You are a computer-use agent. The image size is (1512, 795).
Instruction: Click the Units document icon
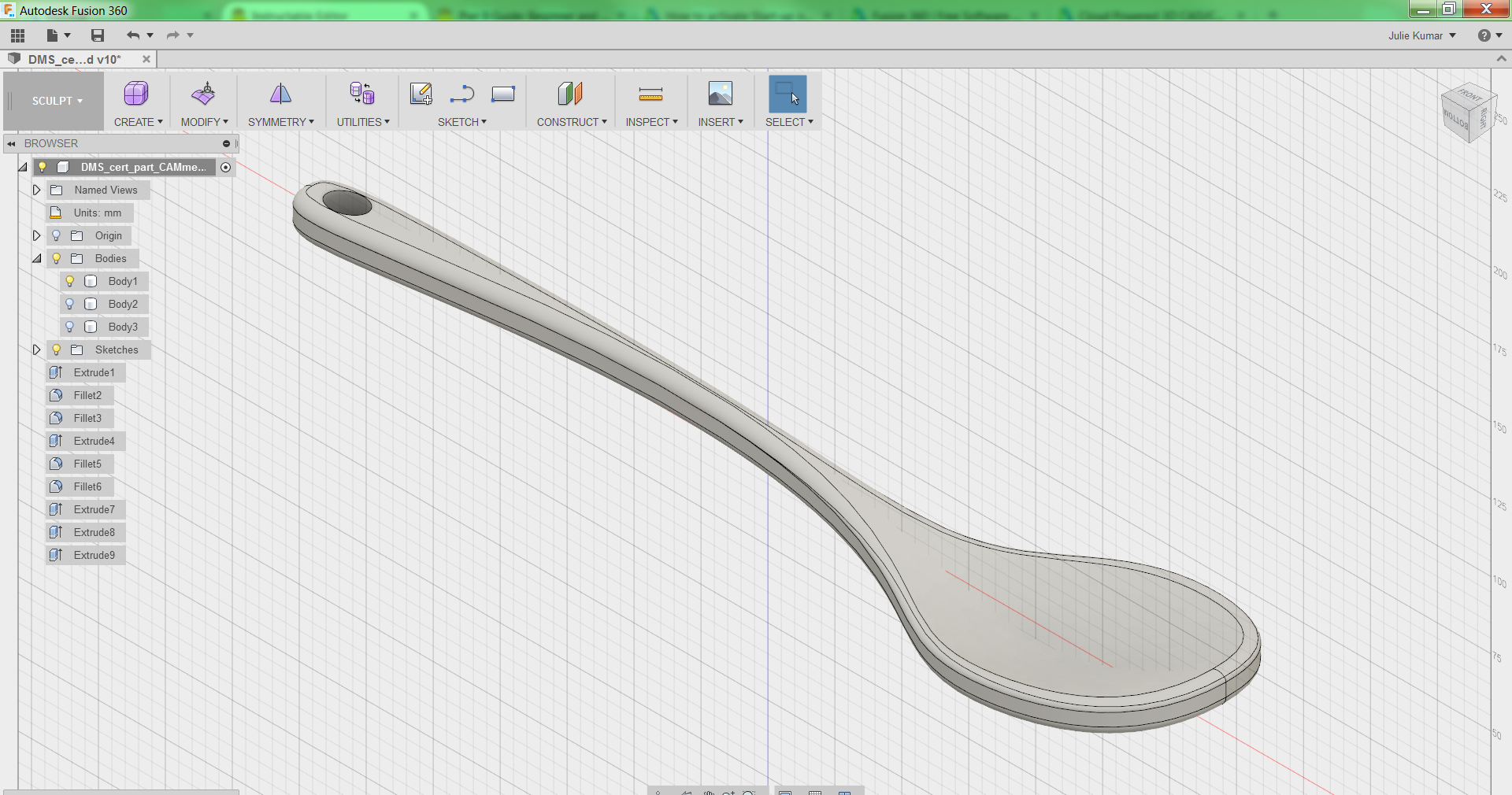[56, 213]
